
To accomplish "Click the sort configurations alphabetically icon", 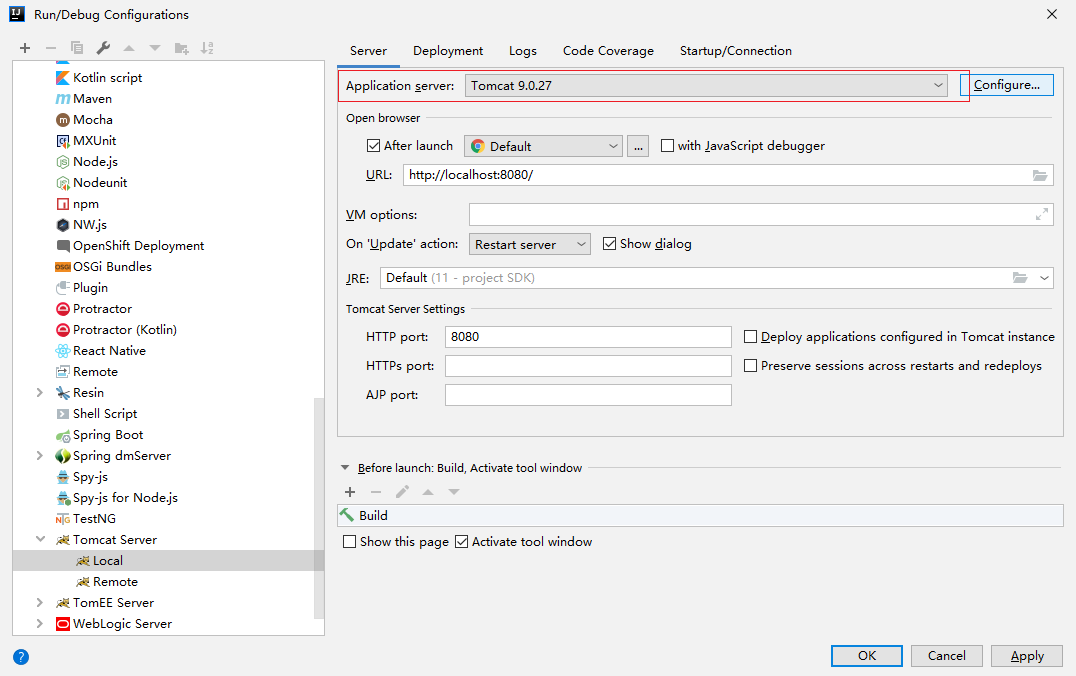I will click(x=207, y=48).
